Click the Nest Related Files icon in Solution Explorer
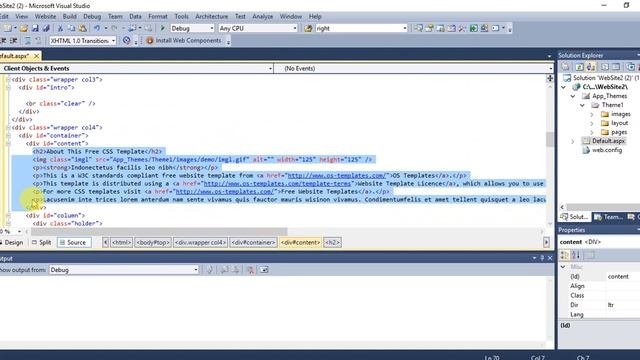Image resolution: width=640 pixels, height=360 pixels. click(x=591, y=67)
